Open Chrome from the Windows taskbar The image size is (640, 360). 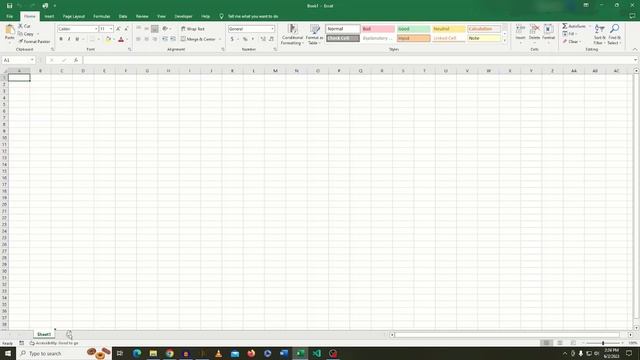pos(169,353)
